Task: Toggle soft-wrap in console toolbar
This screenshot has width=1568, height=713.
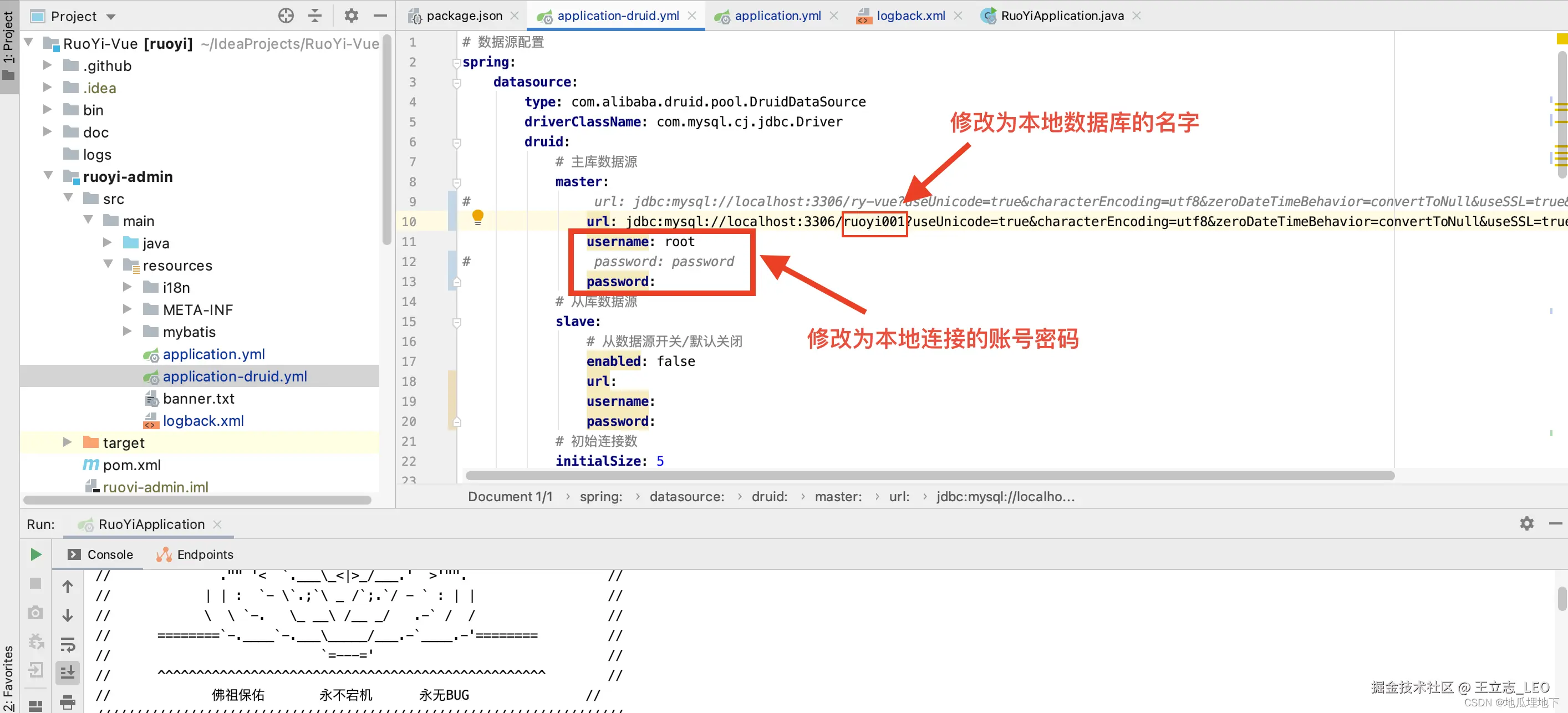Action: pyautogui.click(x=68, y=644)
